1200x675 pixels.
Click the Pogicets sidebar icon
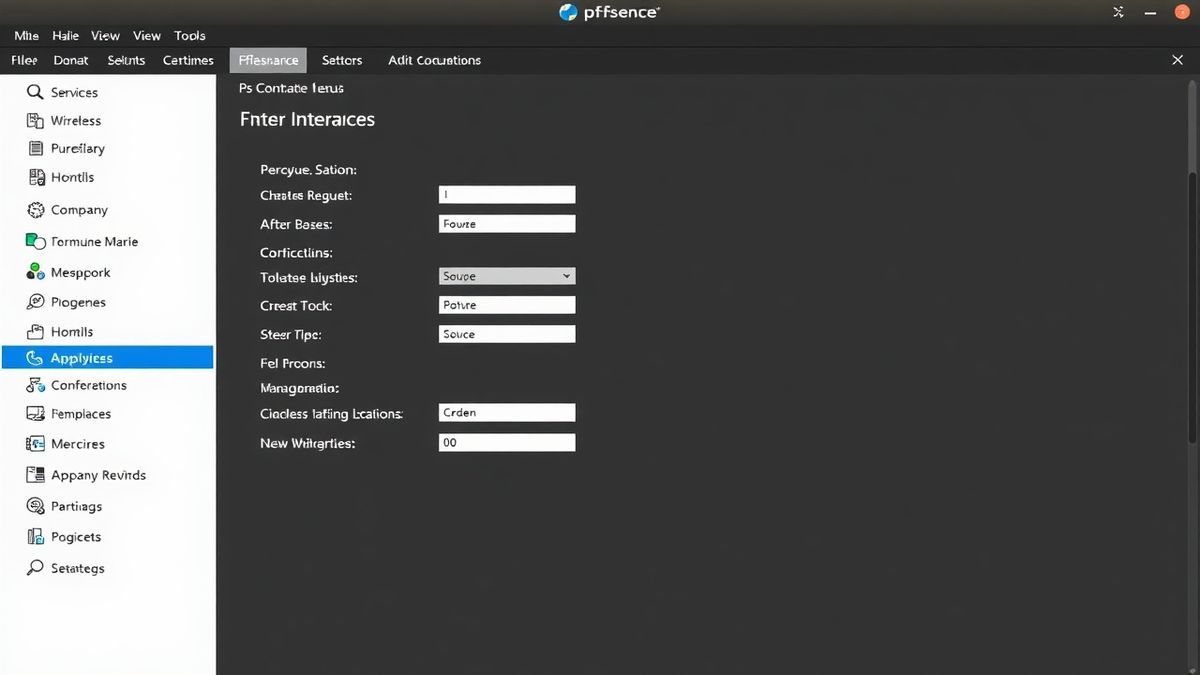(x=35, y=537)
